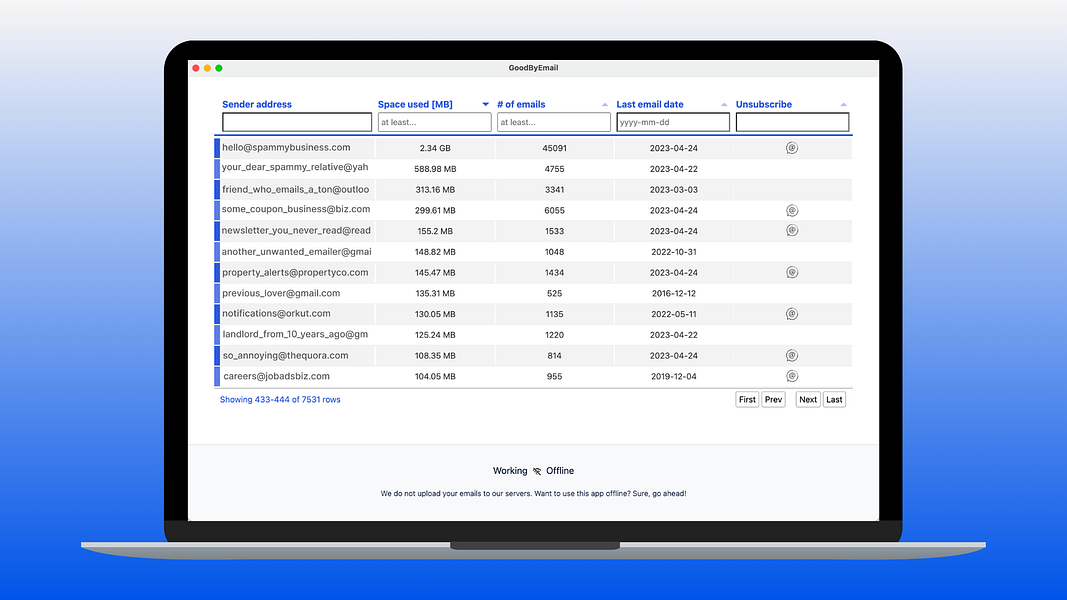The width and height of the screenshot is (1067, 600).
Task: Click unsubscribe icon for some_coupon_business@biz.com
Action: [x=791, y=210]
